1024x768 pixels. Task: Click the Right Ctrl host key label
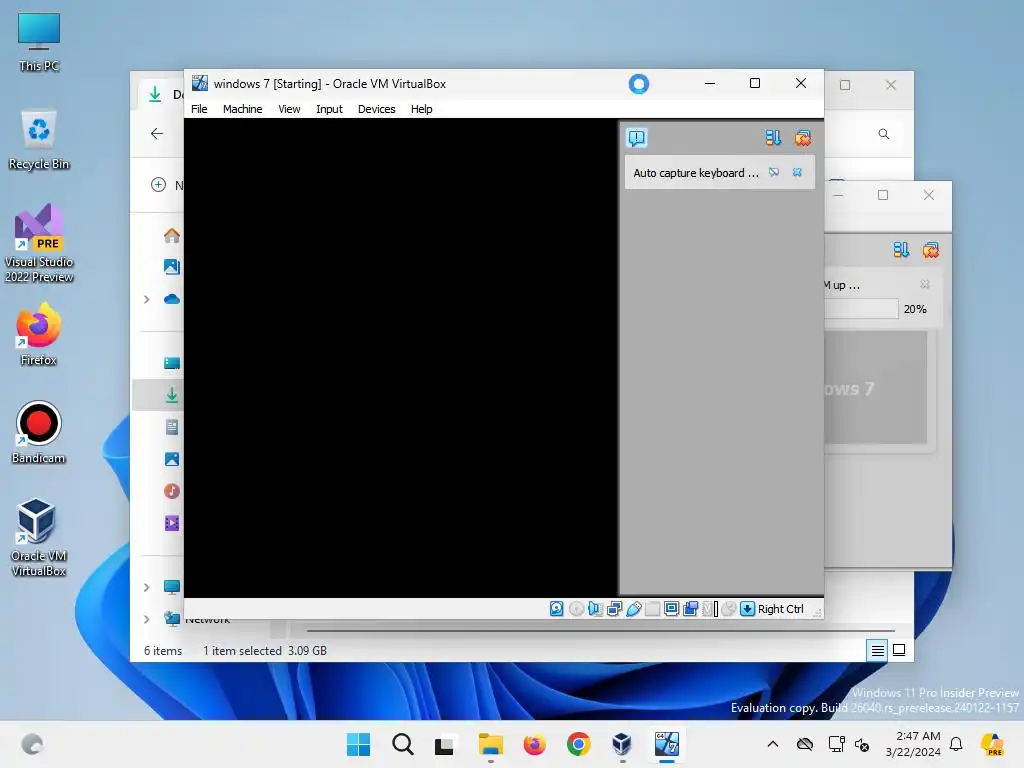(780, 609)
